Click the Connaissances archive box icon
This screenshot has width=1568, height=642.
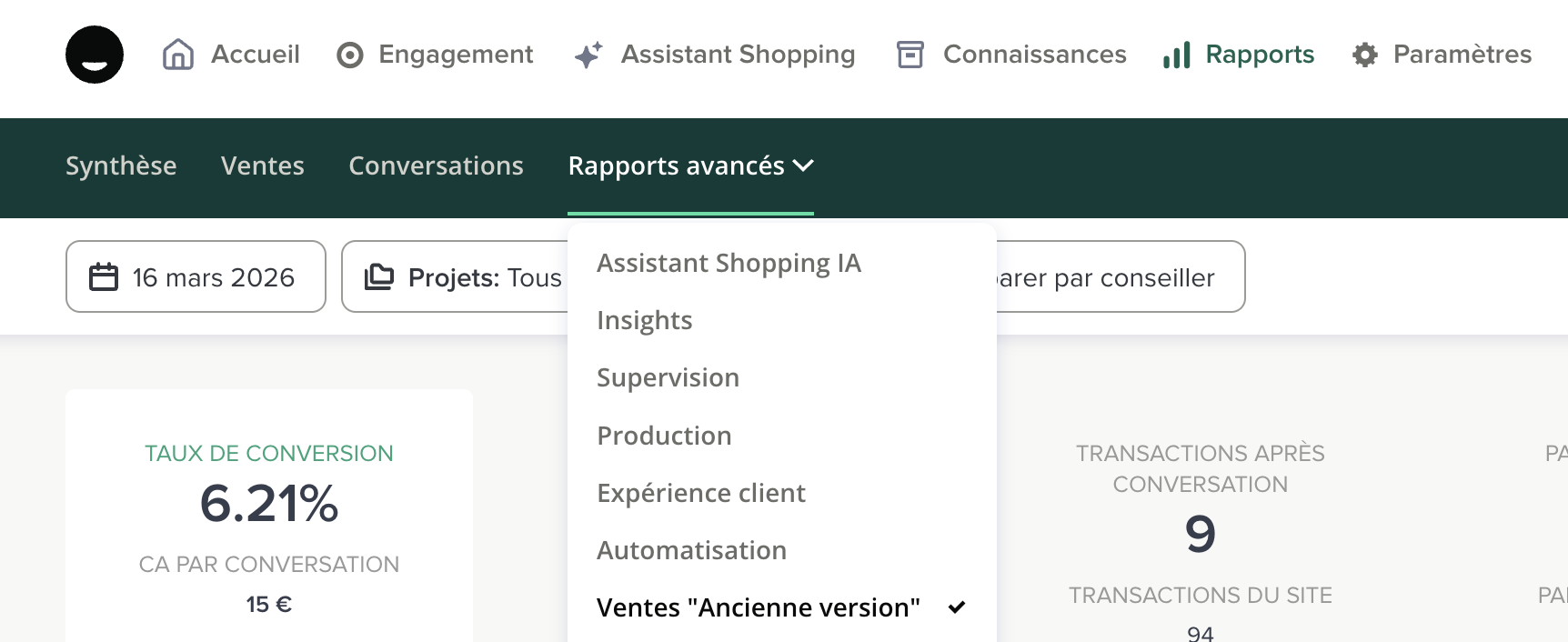pyautogui.click(x=910, y=55)
